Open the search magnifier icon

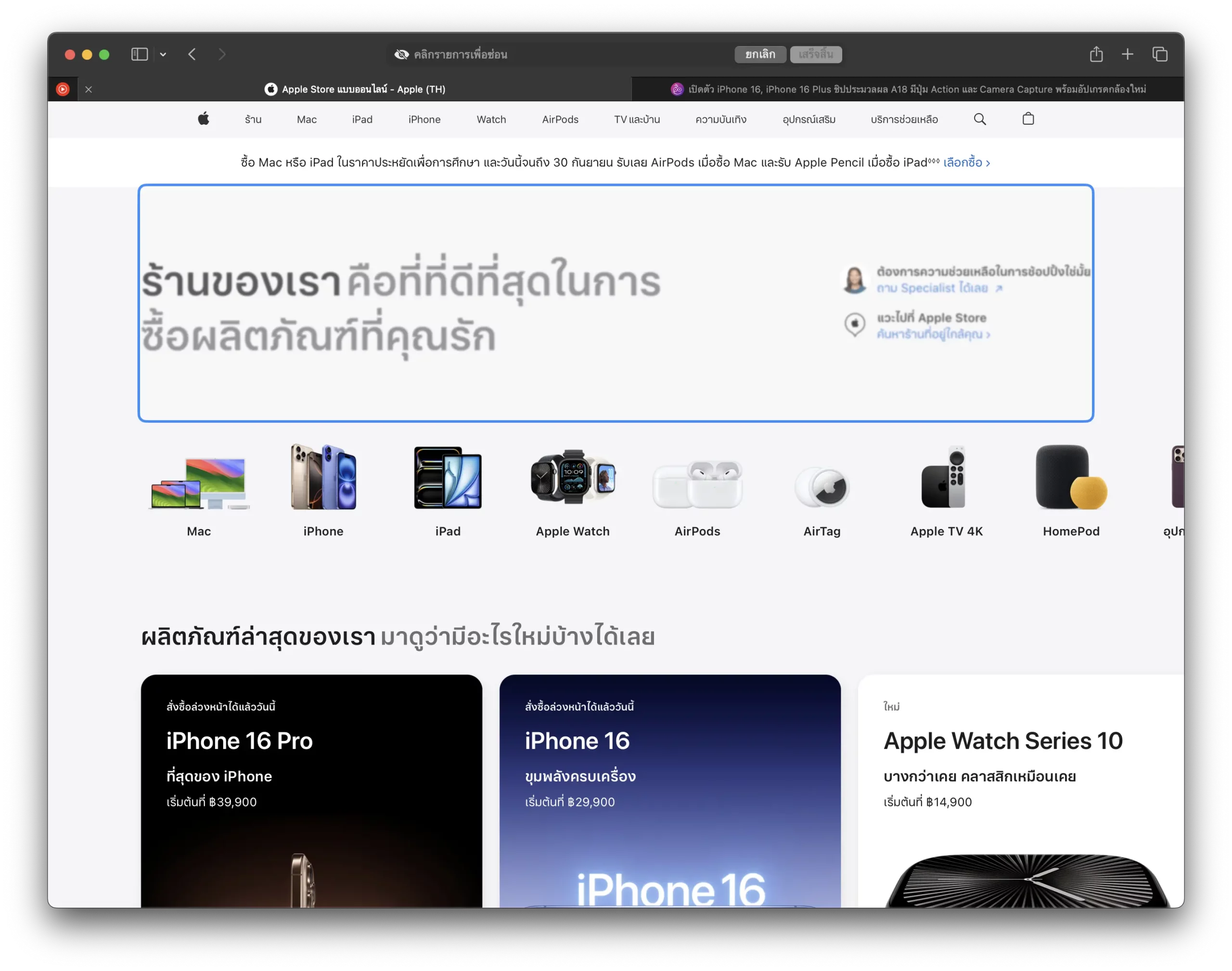coord(980,119)
